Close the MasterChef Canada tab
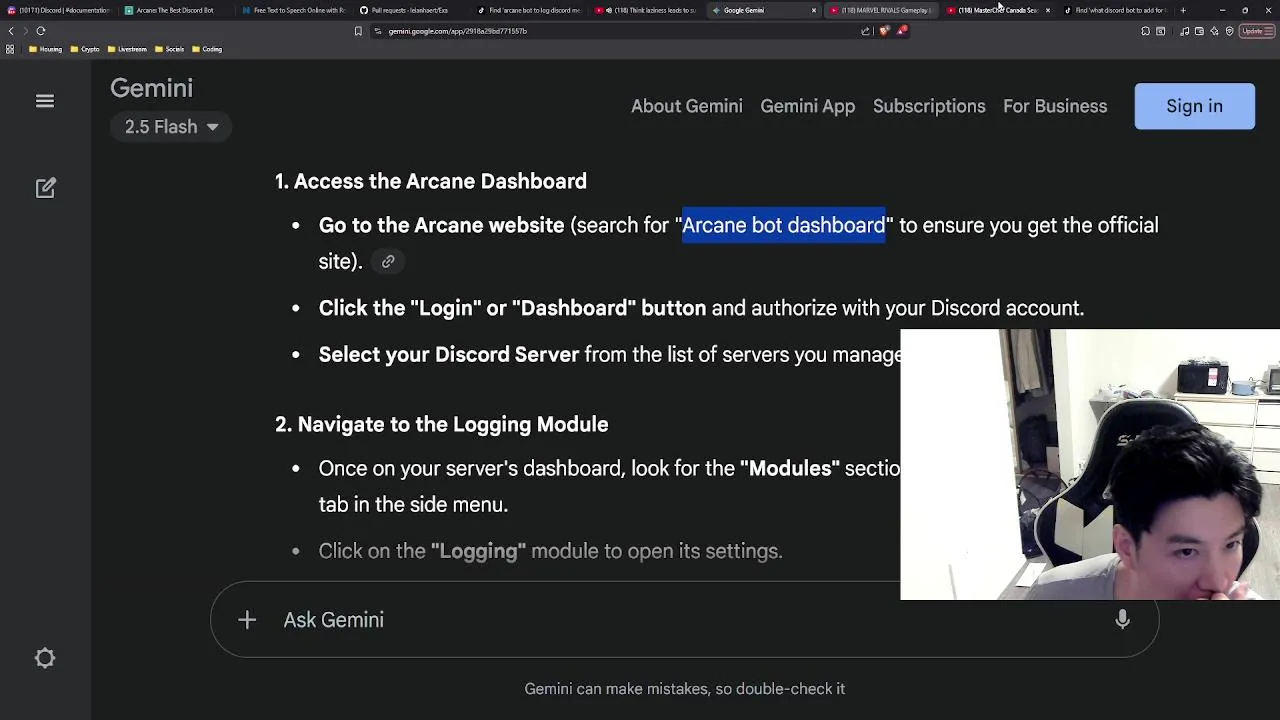Image resolution: width=1280 pixels, height=720 pixels. tap(1048, 10)
